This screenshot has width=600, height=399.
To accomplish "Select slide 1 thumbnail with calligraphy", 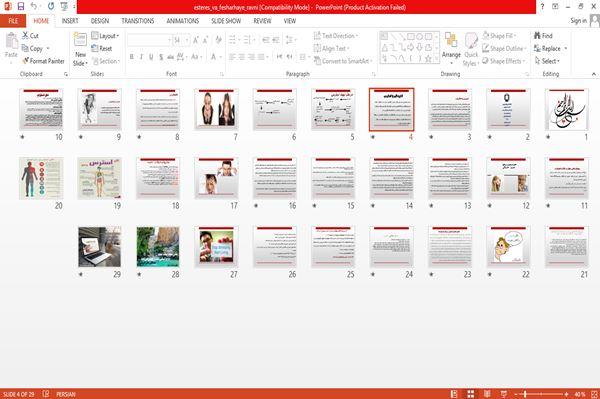I will [567, 109].
